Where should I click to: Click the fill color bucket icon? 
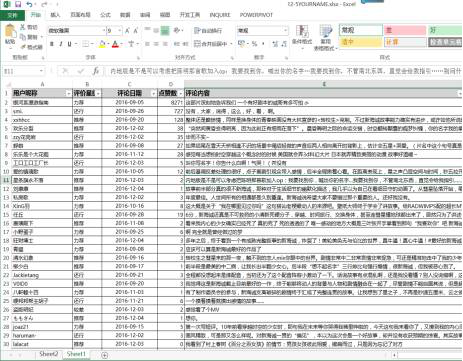pos(102,44)
